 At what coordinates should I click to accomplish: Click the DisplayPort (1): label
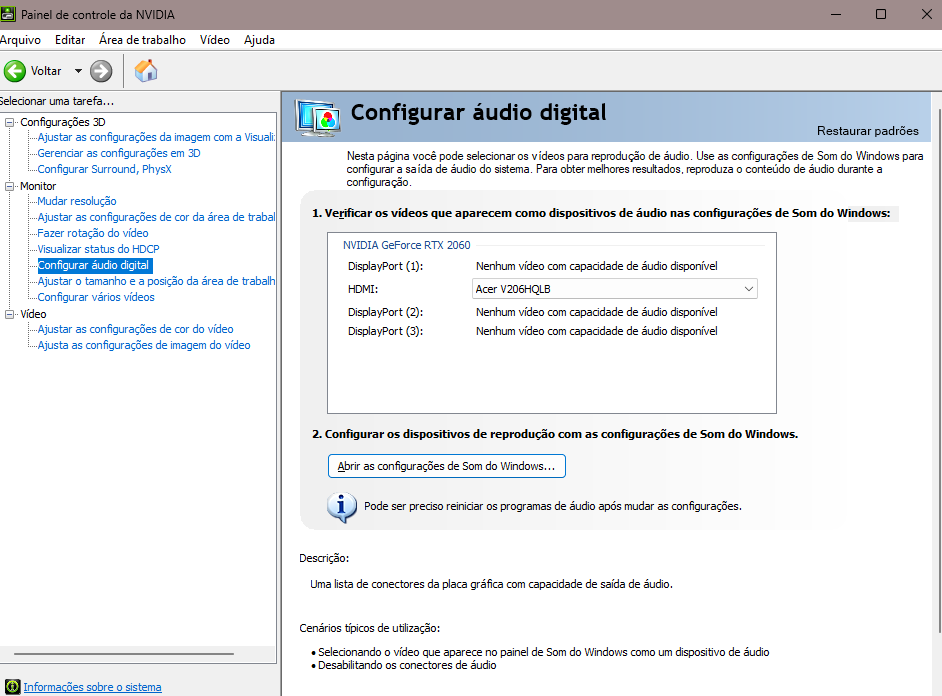pos(386,266)
